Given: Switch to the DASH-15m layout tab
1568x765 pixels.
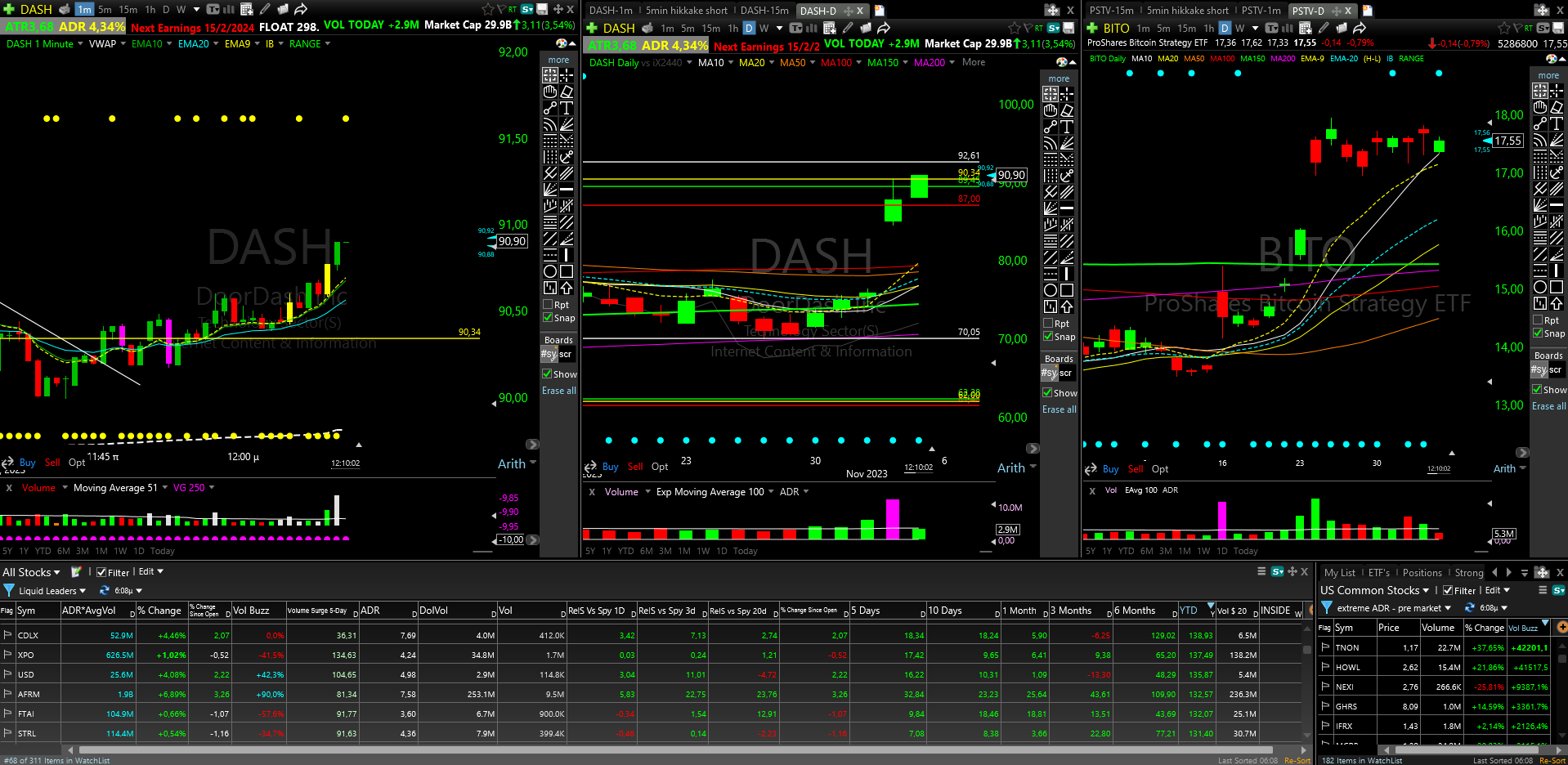Looking at the screenshot, I should (x=764, y=11).
